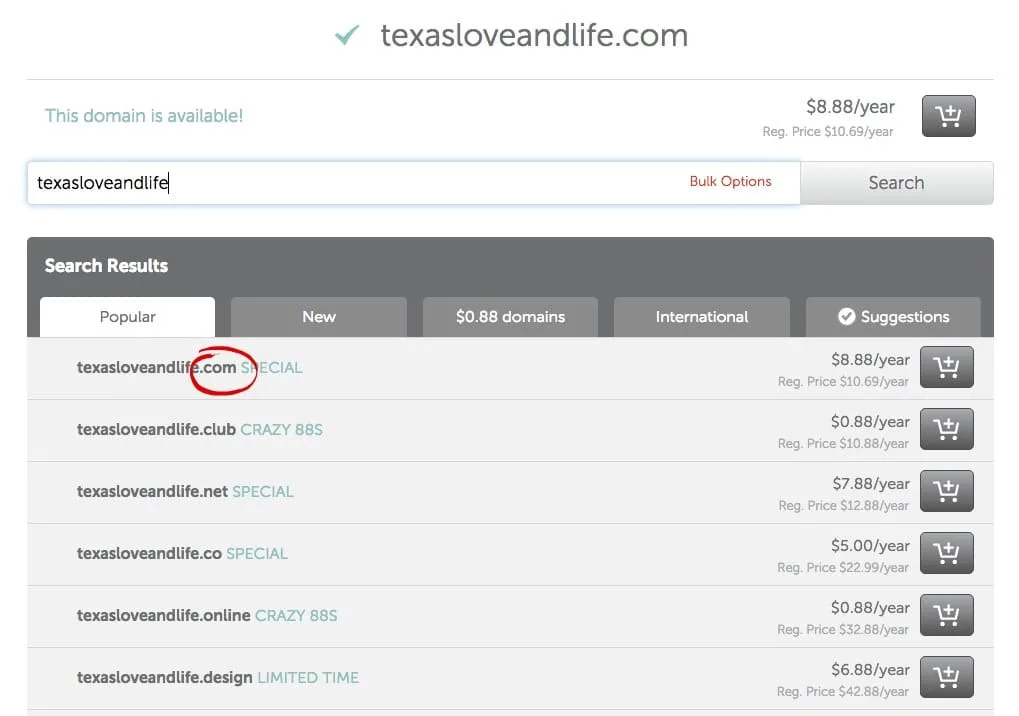
Task: Click cart icon for texasloveandlife.co
Action: [x=946, y=553]
